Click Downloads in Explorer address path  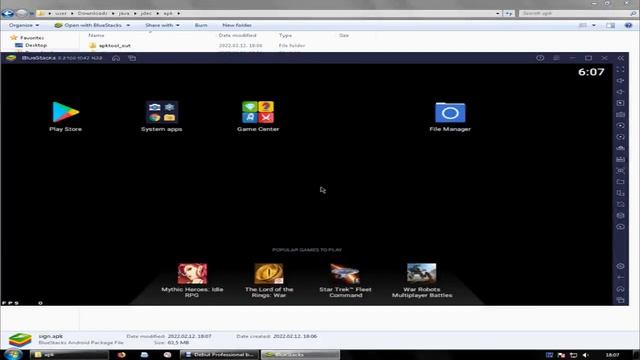pos(92,13)
